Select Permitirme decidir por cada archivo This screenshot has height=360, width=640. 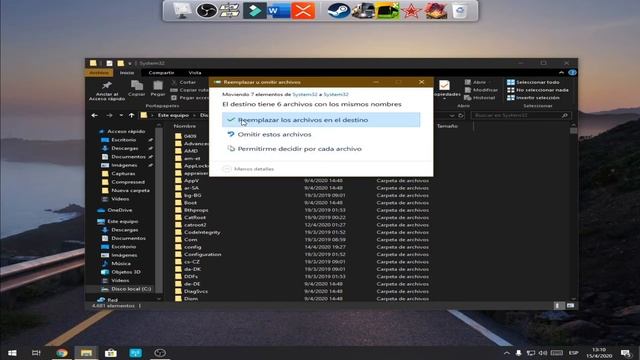[x=299, y=149]
